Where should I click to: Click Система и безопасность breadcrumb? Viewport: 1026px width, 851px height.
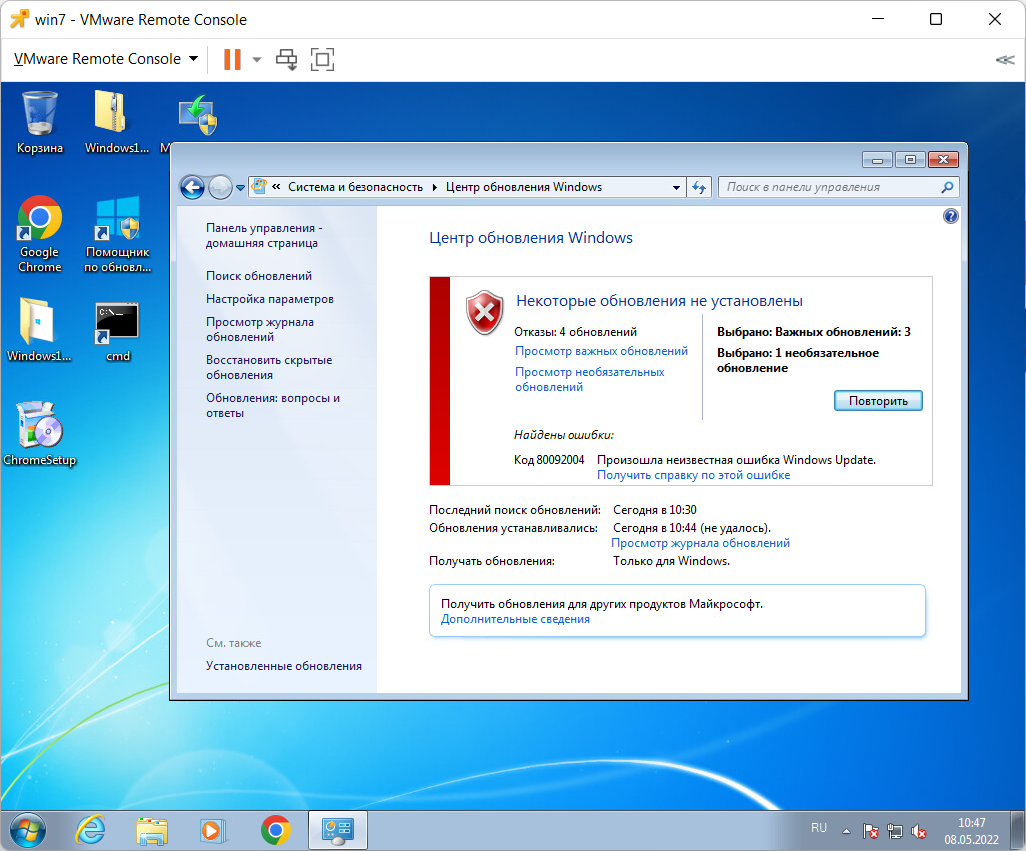pos(355,187)
